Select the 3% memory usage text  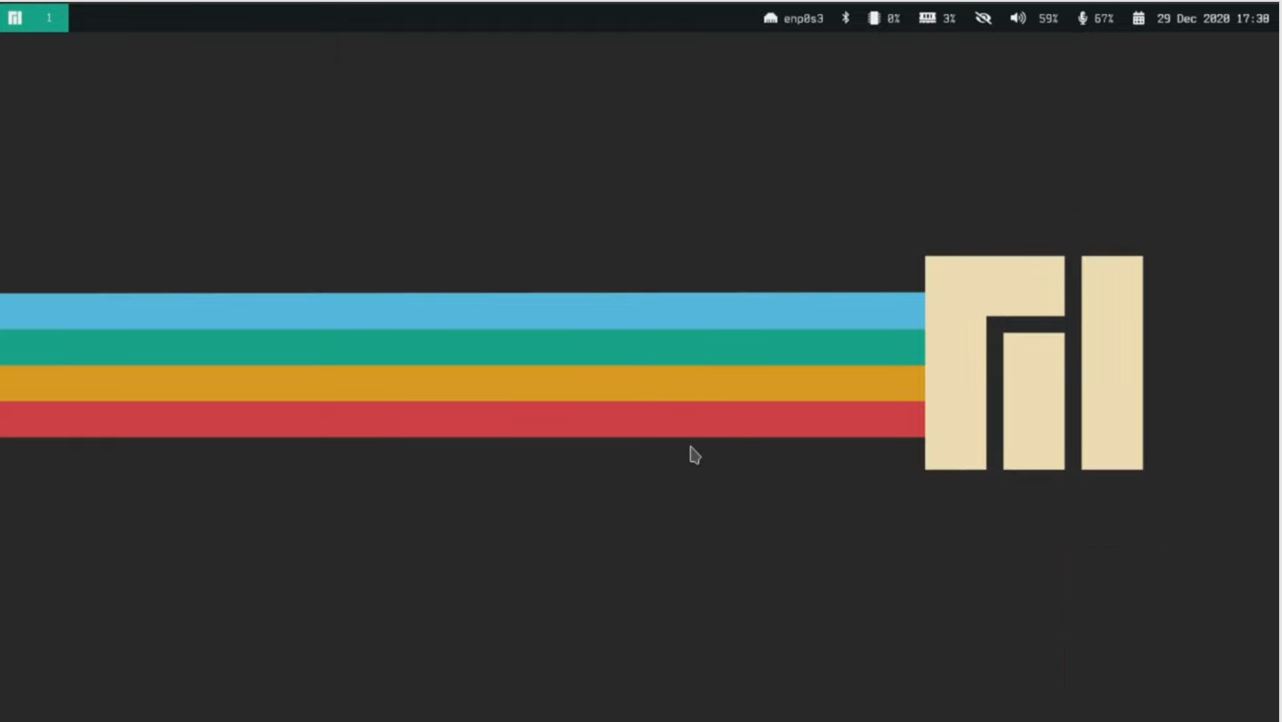(x=949, y=18)
